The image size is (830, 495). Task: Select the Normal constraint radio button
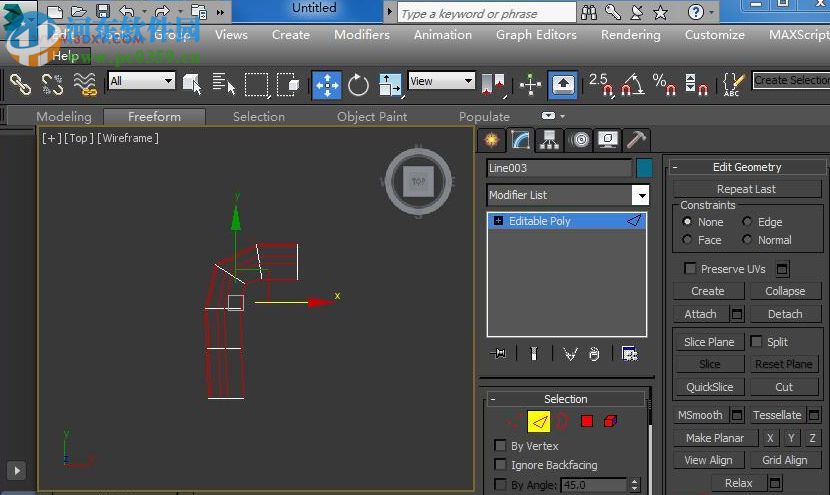point(747,239)
